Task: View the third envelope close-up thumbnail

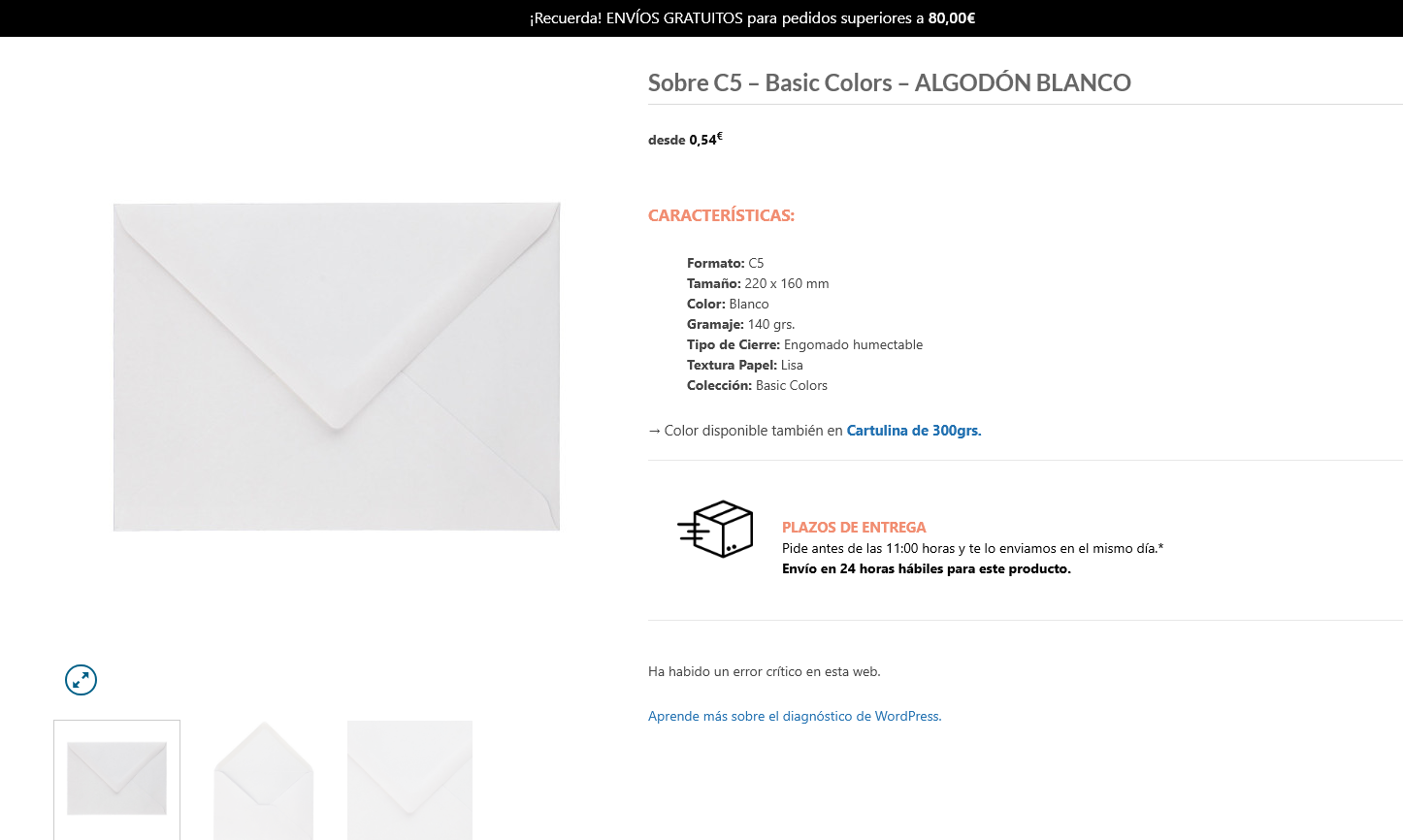Action: tap(409, 780)
